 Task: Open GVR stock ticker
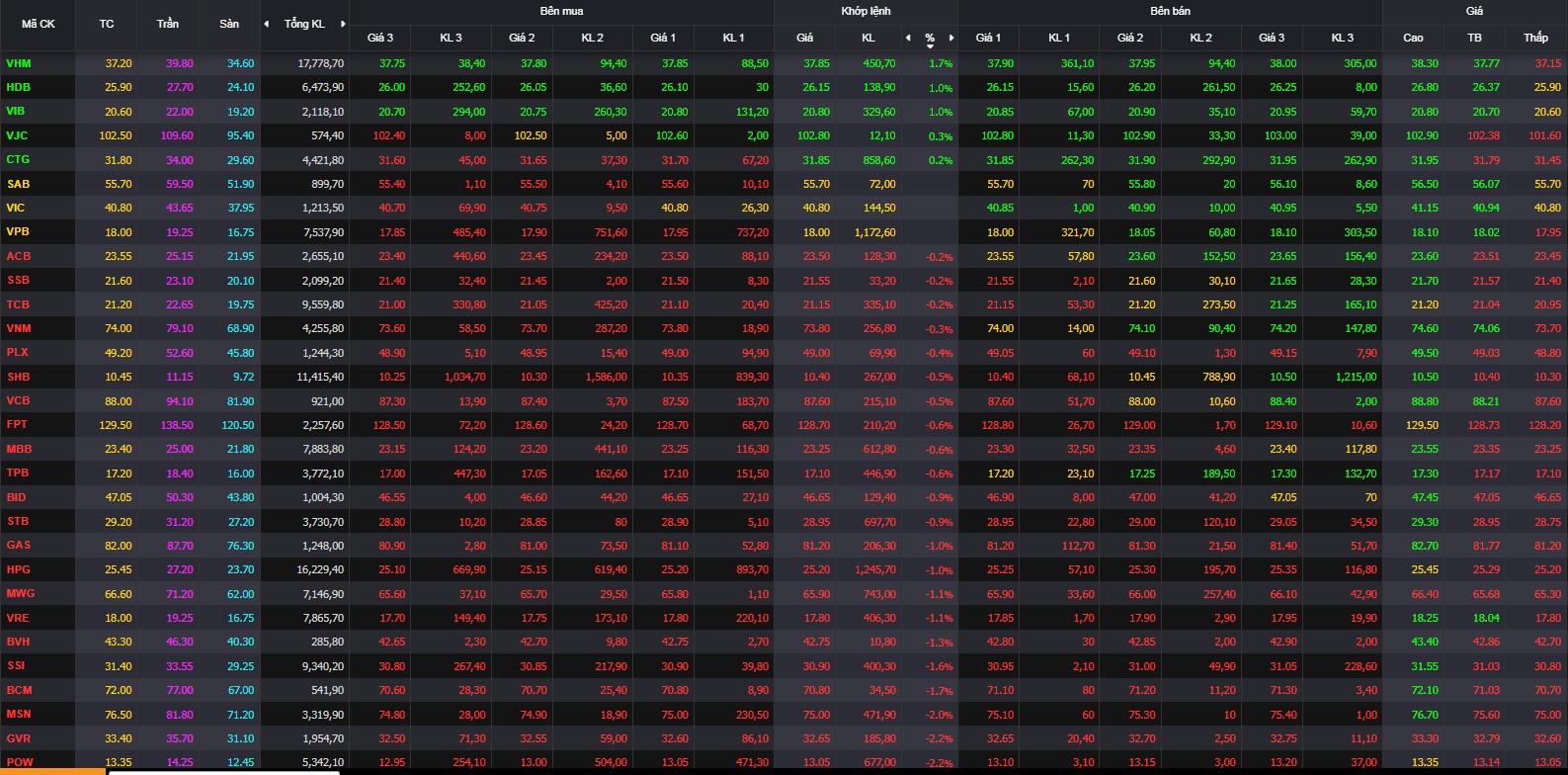coord(18,738)
